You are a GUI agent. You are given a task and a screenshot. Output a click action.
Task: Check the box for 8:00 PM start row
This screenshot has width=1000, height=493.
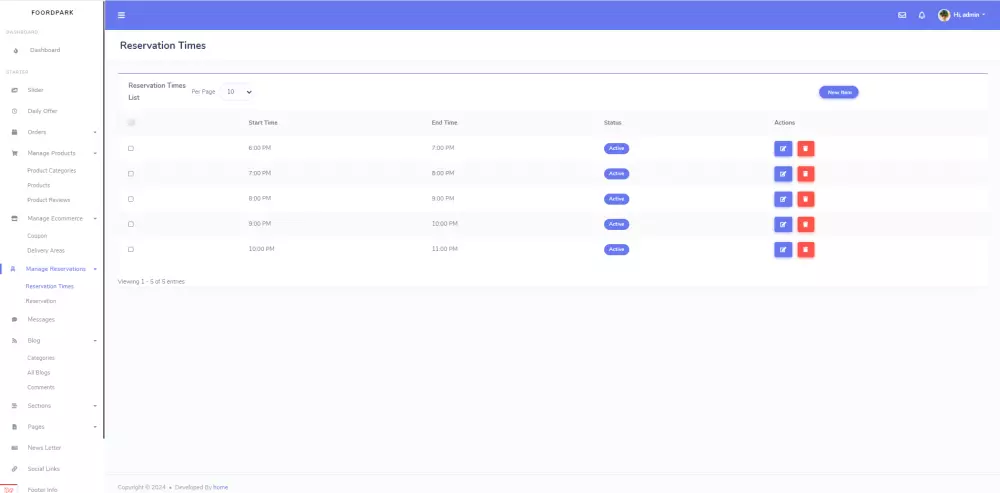pos(131,199)
